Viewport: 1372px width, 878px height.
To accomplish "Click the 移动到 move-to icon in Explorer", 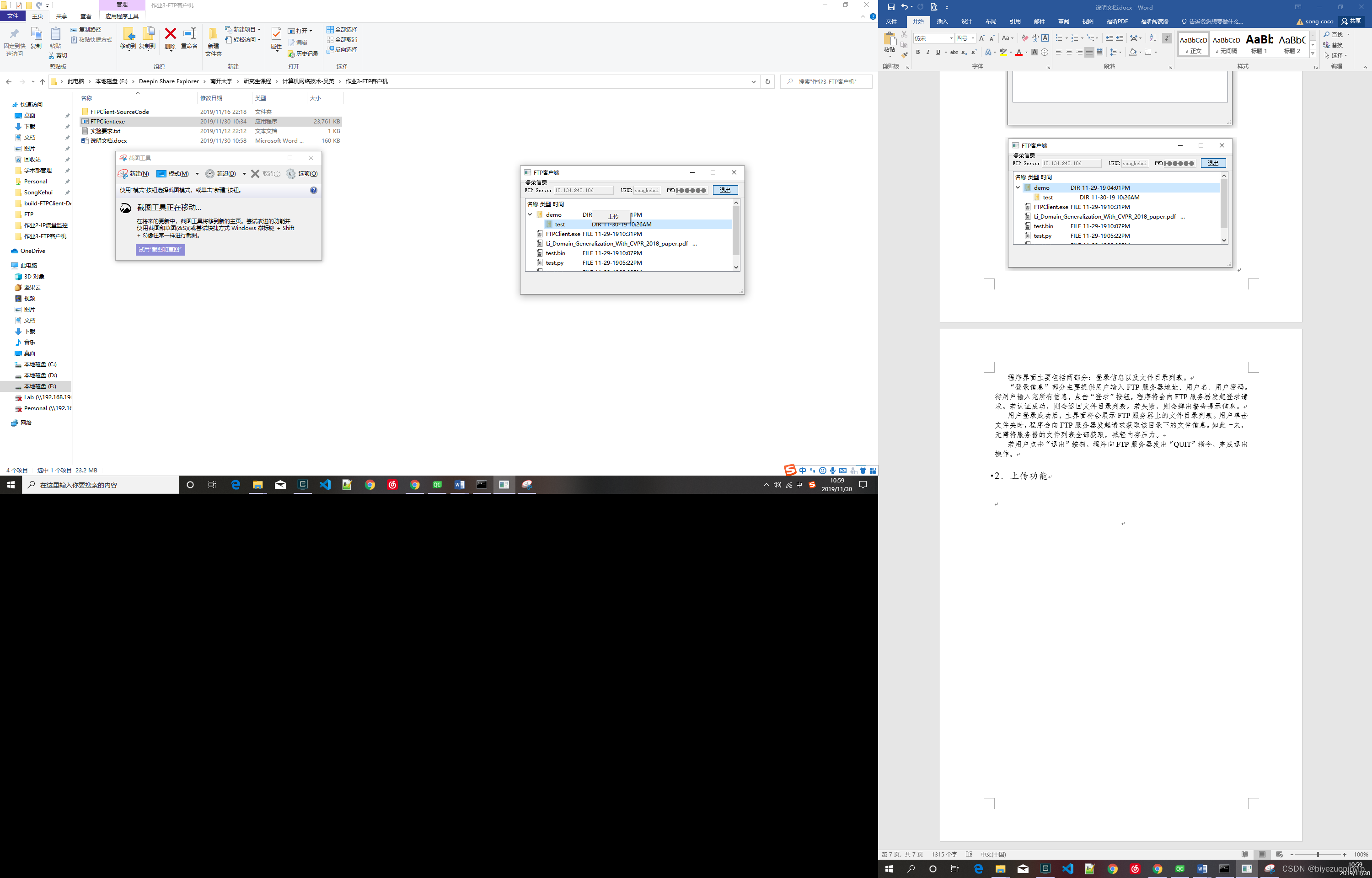I will coord(128,39).
